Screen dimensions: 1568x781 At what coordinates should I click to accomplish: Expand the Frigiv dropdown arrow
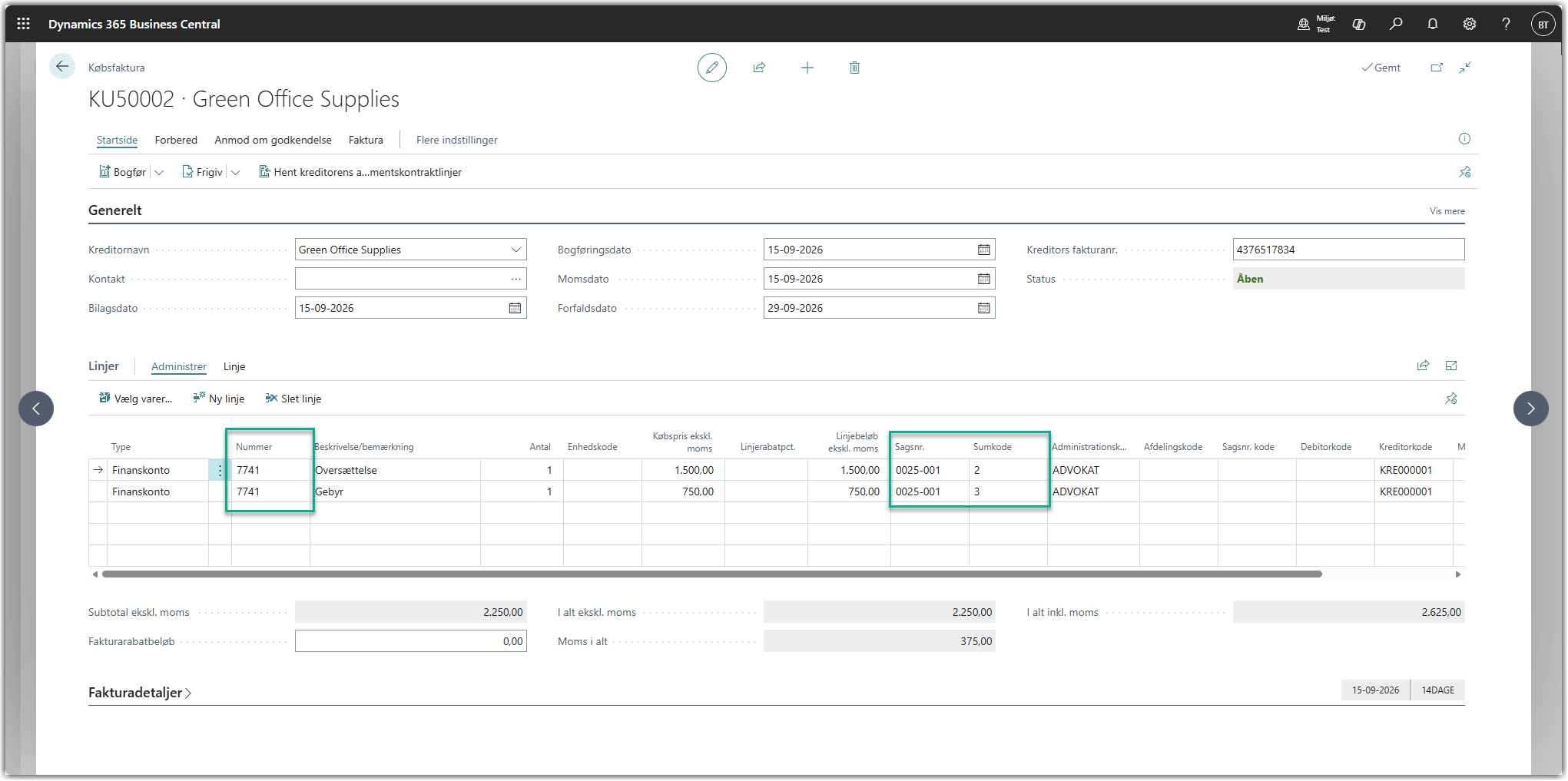click(236, 173)
